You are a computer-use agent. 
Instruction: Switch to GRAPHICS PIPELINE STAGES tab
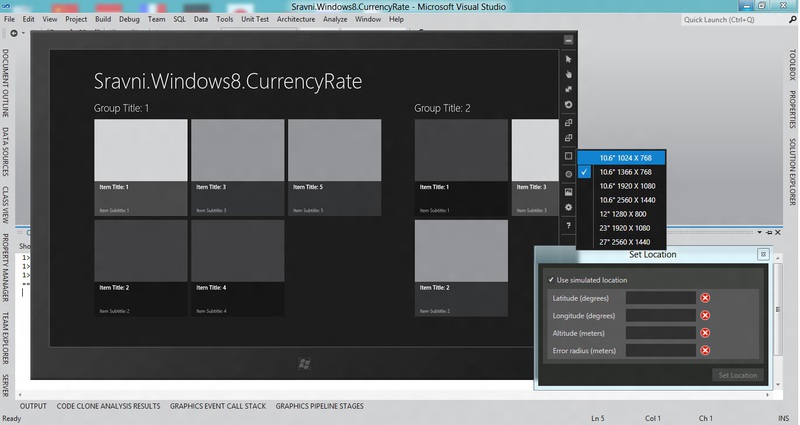[x=319, y=406]
